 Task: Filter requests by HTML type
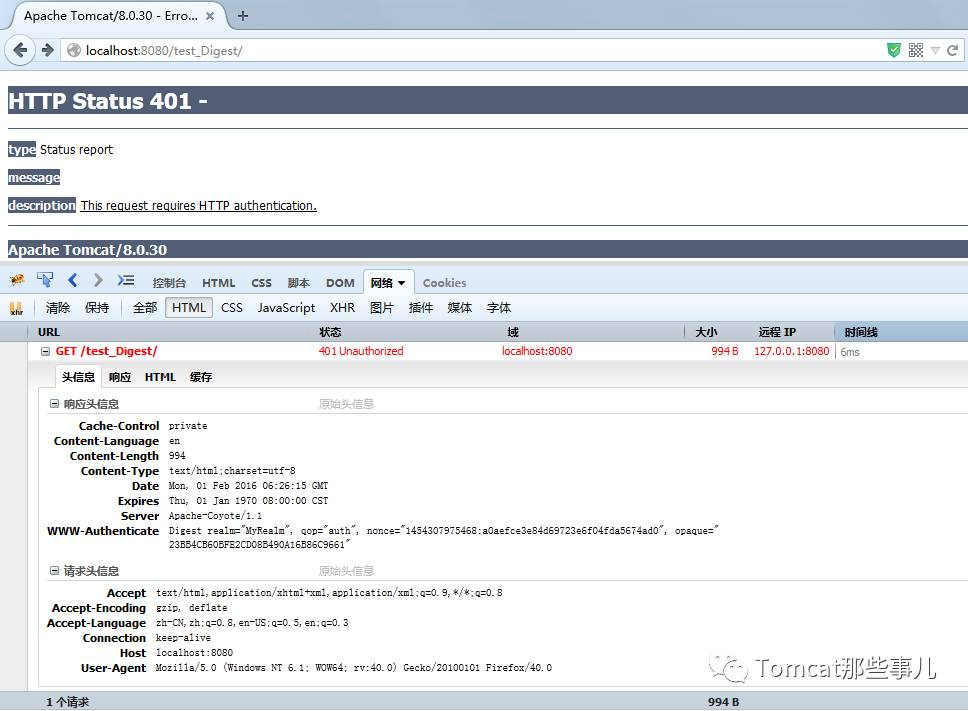pyautogui.click(x=189, y=307)
